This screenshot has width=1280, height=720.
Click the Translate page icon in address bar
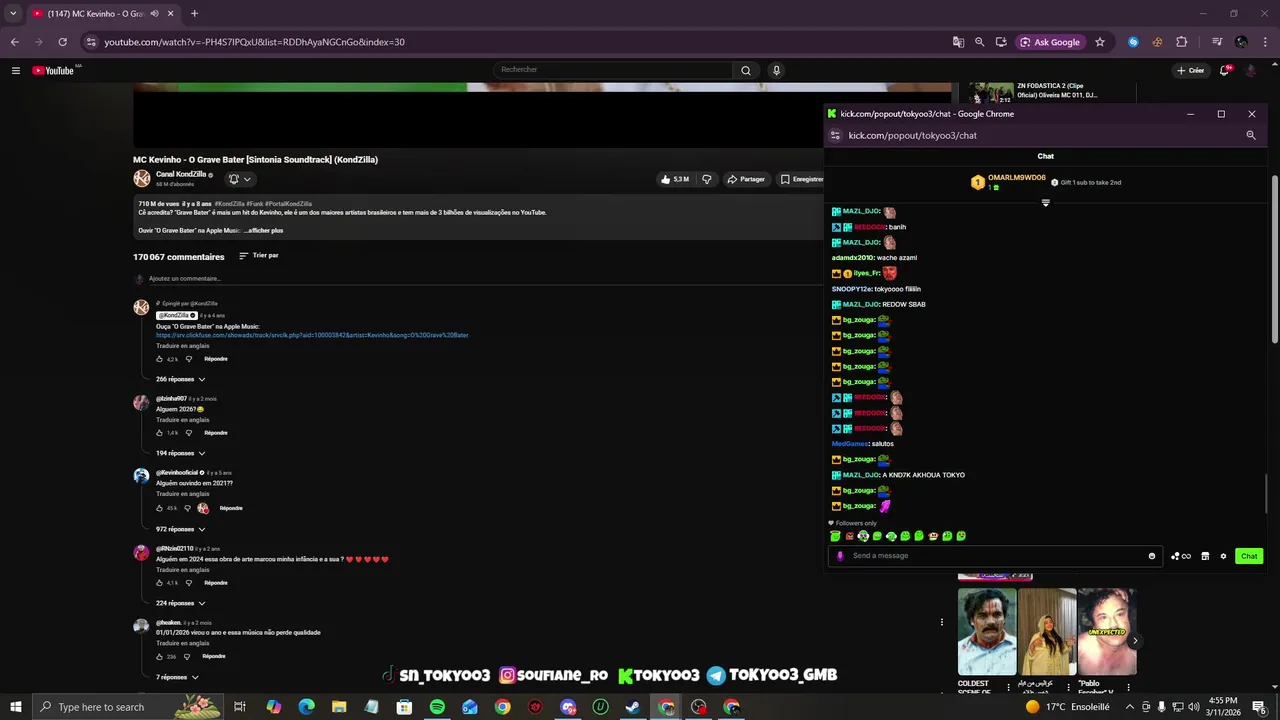958,42
